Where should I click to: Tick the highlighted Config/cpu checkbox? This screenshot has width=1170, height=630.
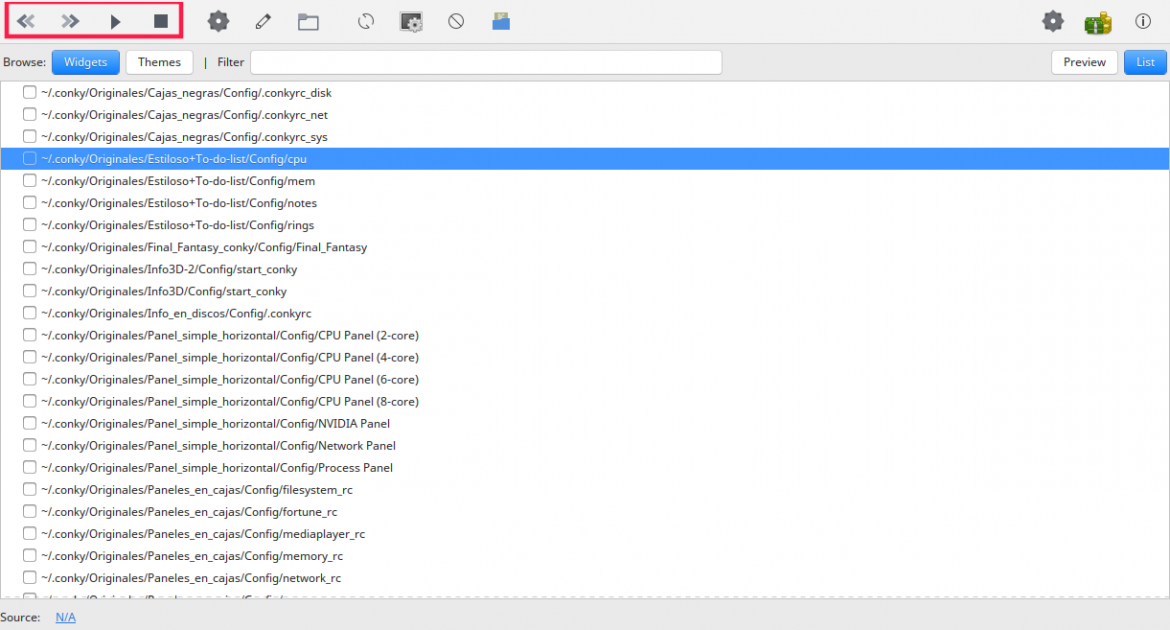(x=29, y=158)
